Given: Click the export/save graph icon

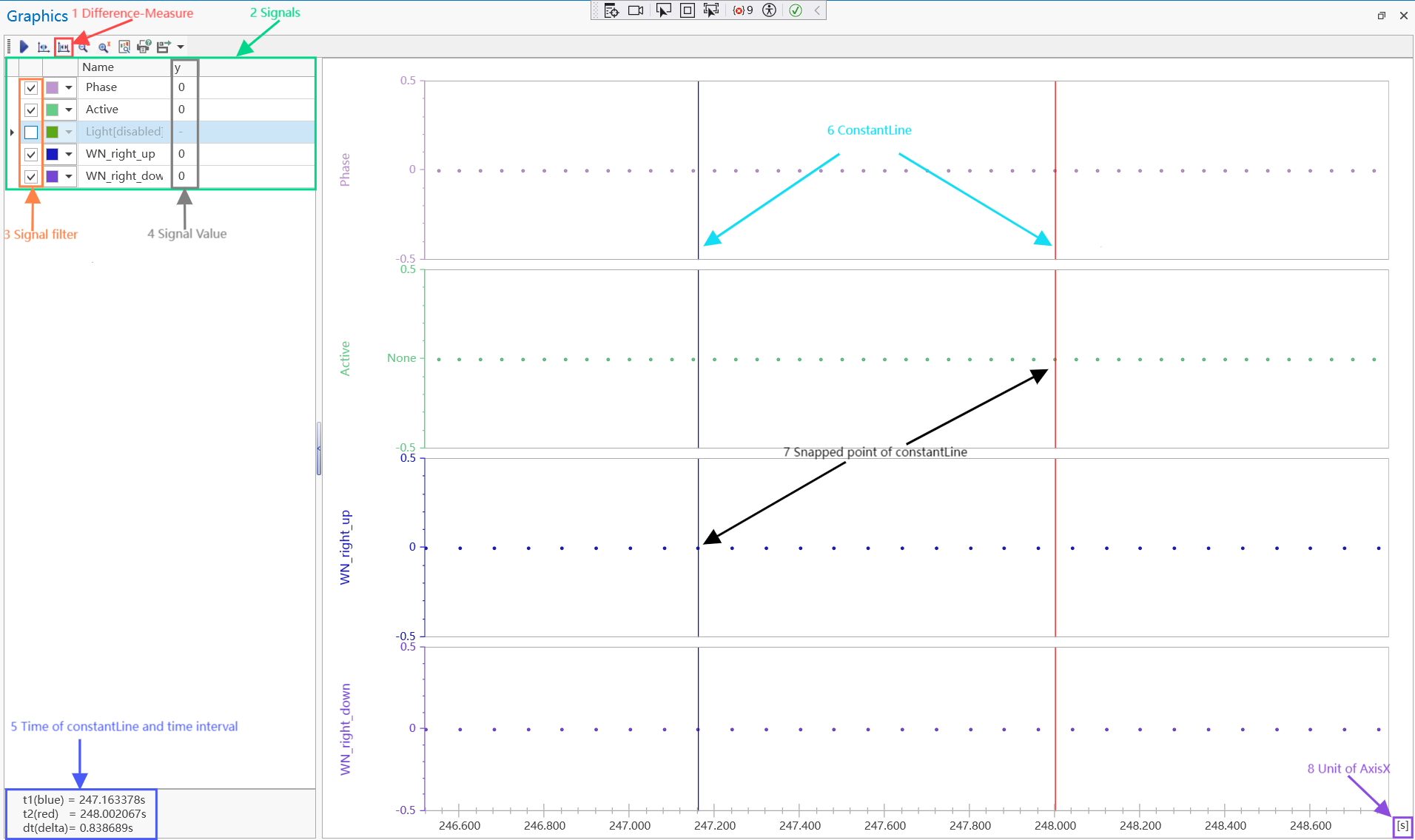Looking at the screenshot, I should click(x=164, y=47).
